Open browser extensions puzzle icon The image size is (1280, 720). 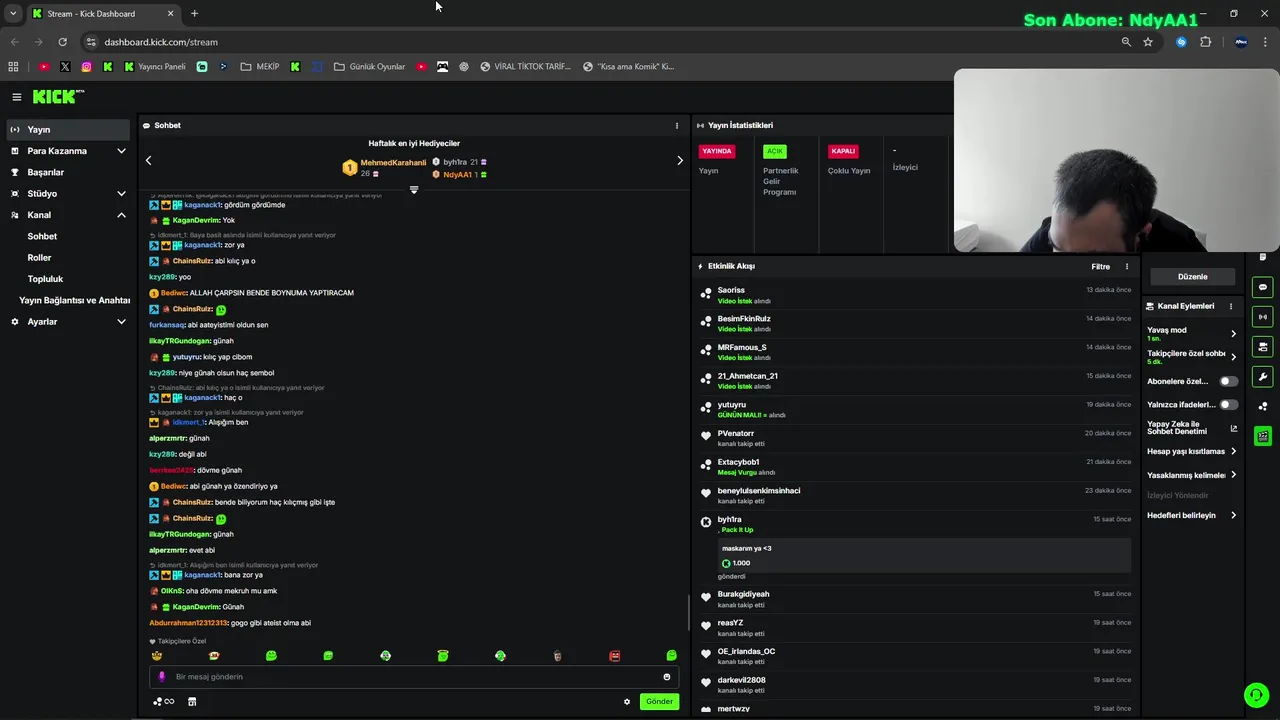pos(1205,42)
